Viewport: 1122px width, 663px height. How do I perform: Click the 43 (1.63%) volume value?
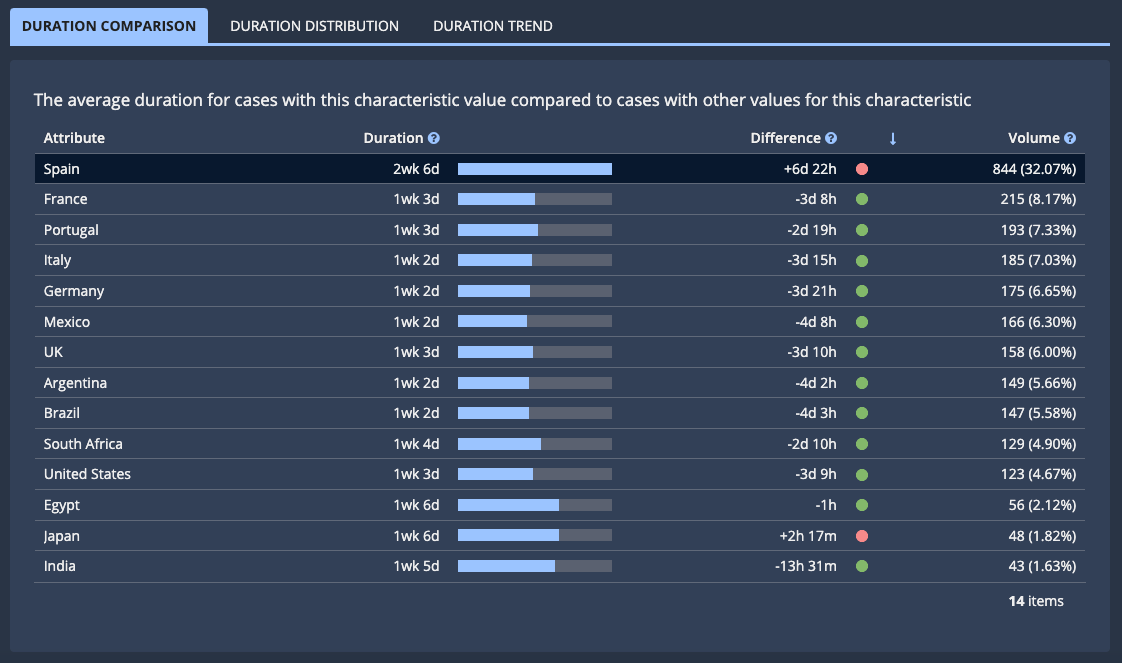pyautogui.click(x=1042, y=566)
